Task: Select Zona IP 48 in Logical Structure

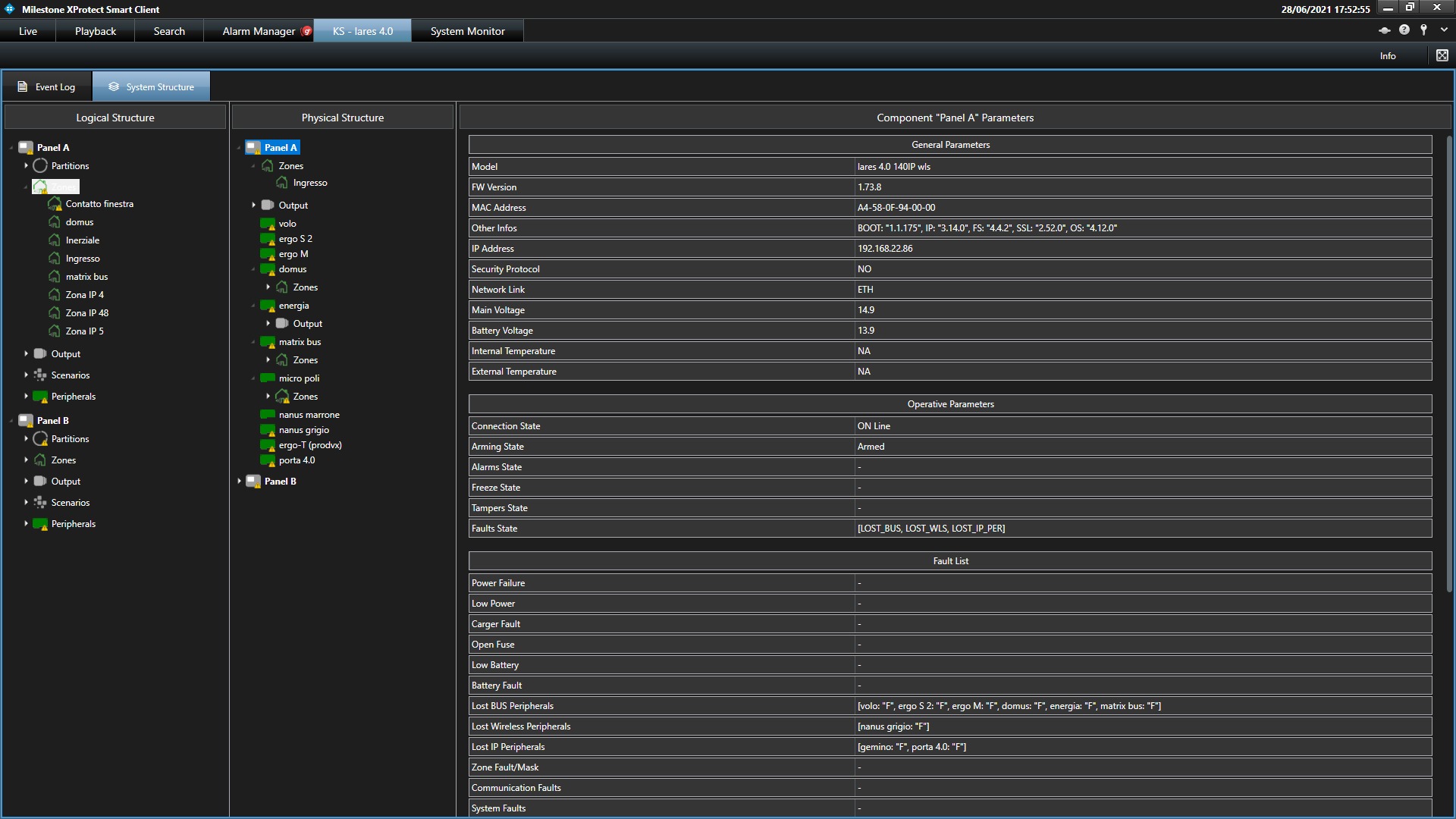Action: click(x=87, y=312)
